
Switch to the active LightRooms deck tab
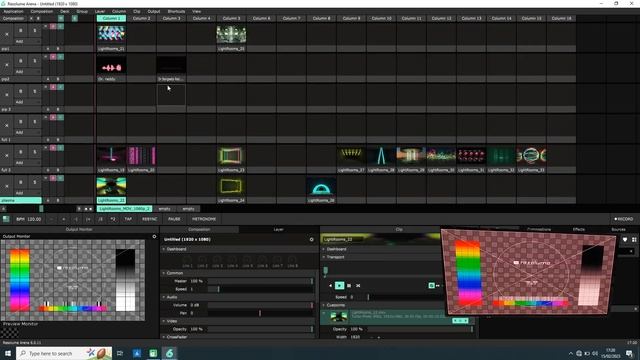click(124, 209)
